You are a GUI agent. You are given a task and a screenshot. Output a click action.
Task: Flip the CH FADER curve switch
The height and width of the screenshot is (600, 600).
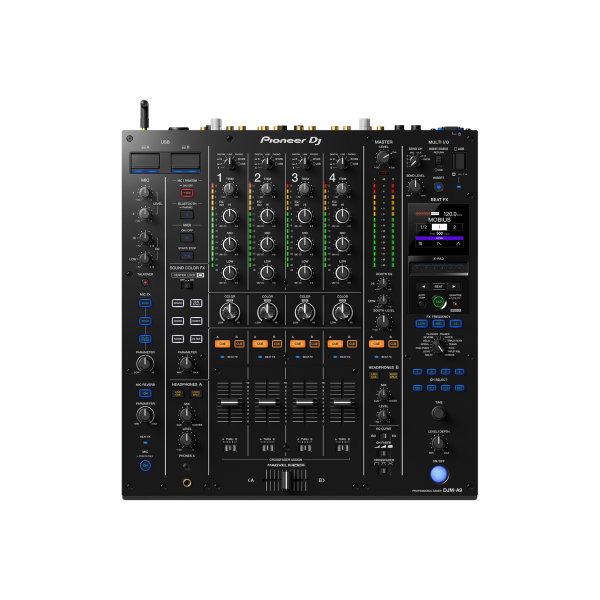tap(383, 453)
